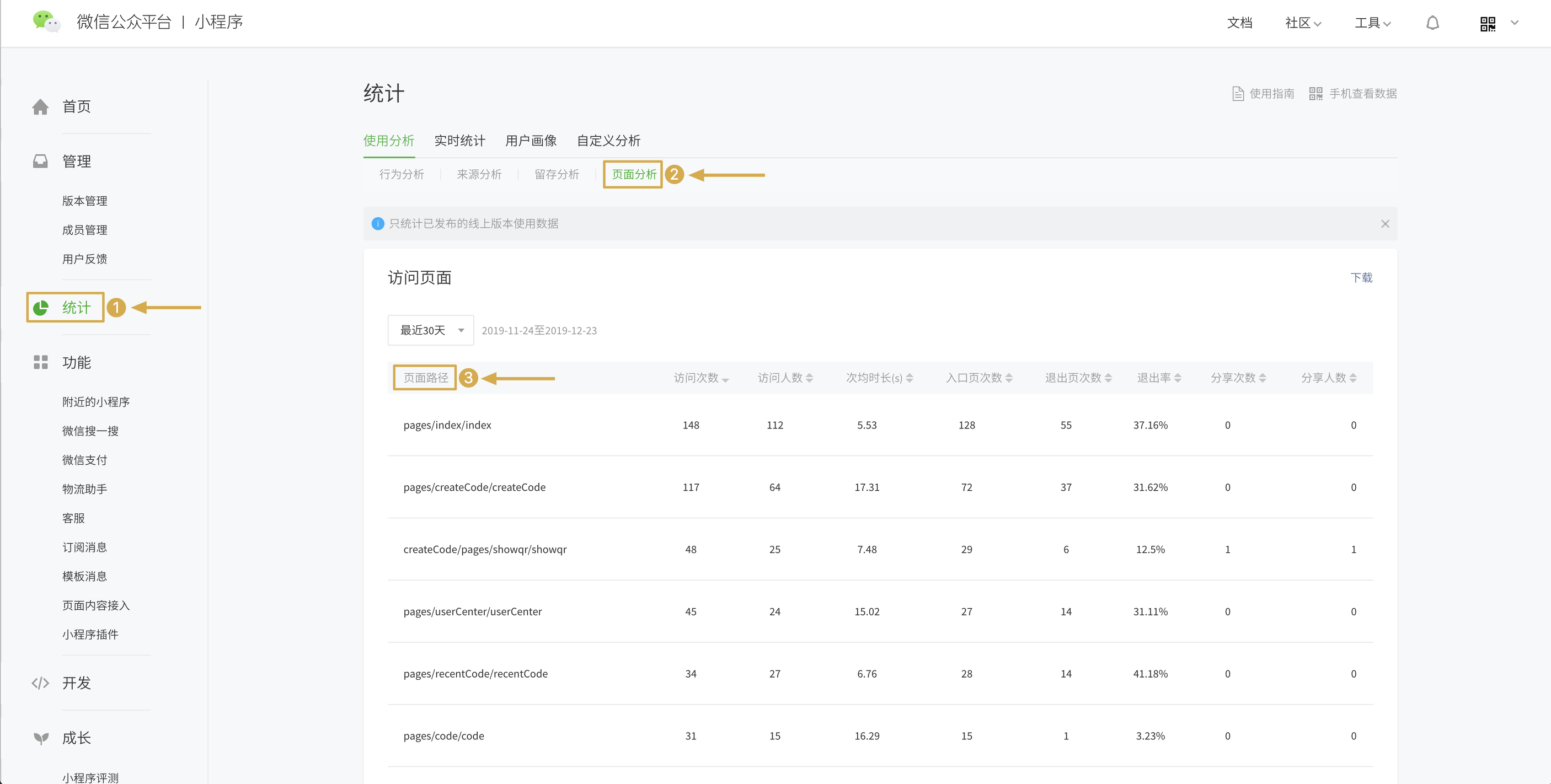
Task: Expand the 工具 dropdown menu
Action: pos(1372,23)
